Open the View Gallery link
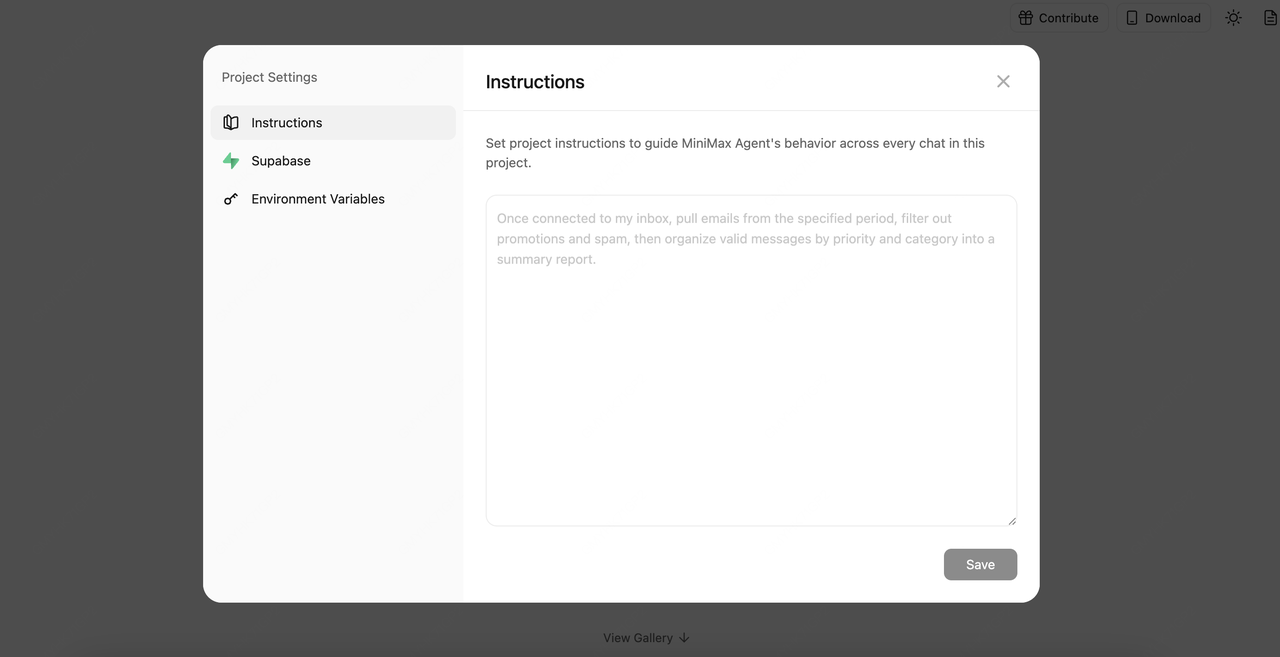The height and width of the screenshot is (657, 1280). point(638,638)
